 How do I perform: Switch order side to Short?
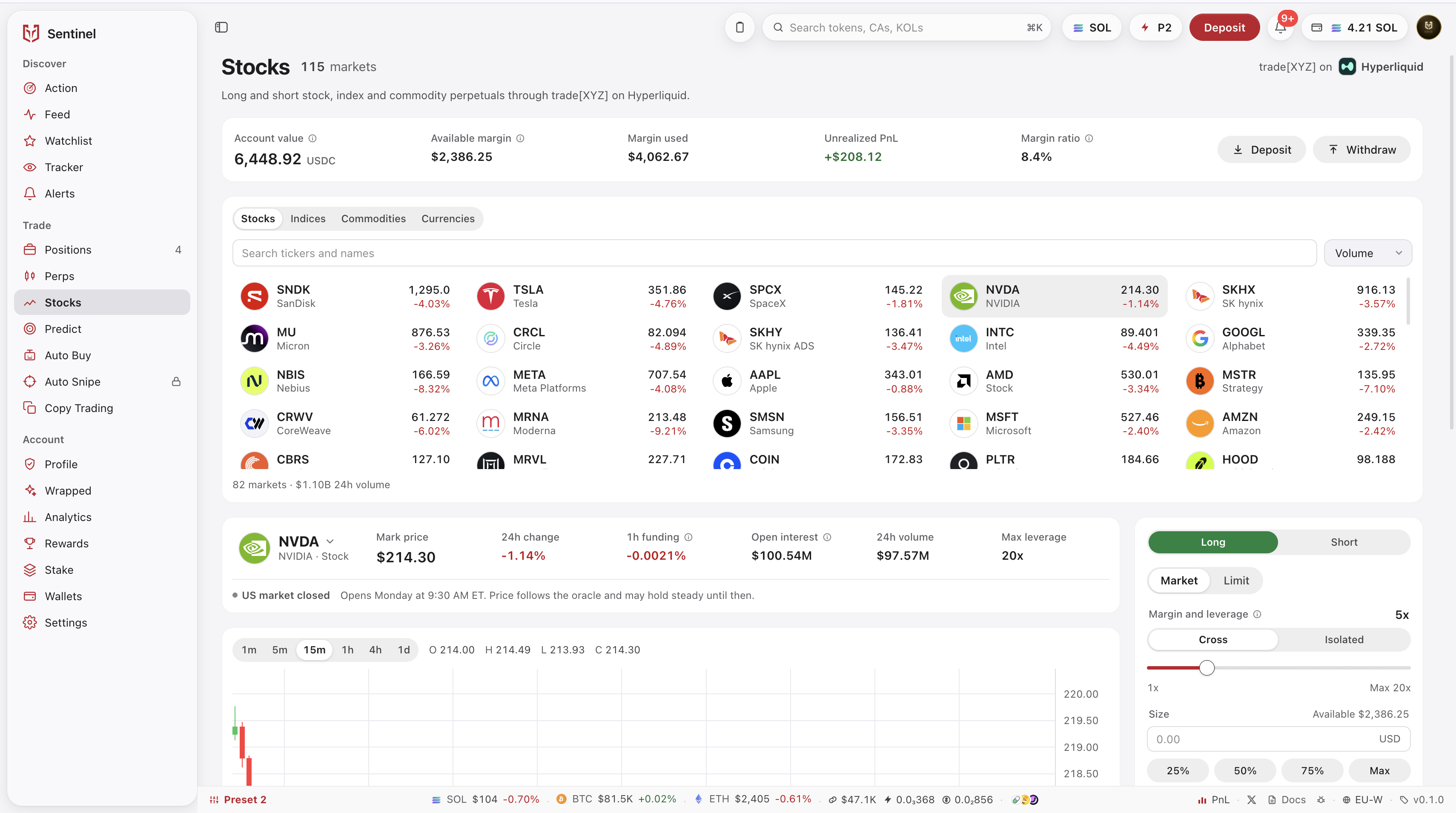click(1344, 542)
